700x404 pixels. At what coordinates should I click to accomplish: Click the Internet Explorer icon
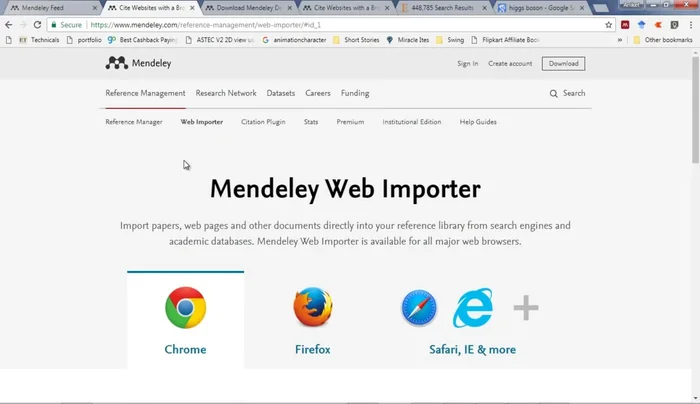[x=473, y=308]
